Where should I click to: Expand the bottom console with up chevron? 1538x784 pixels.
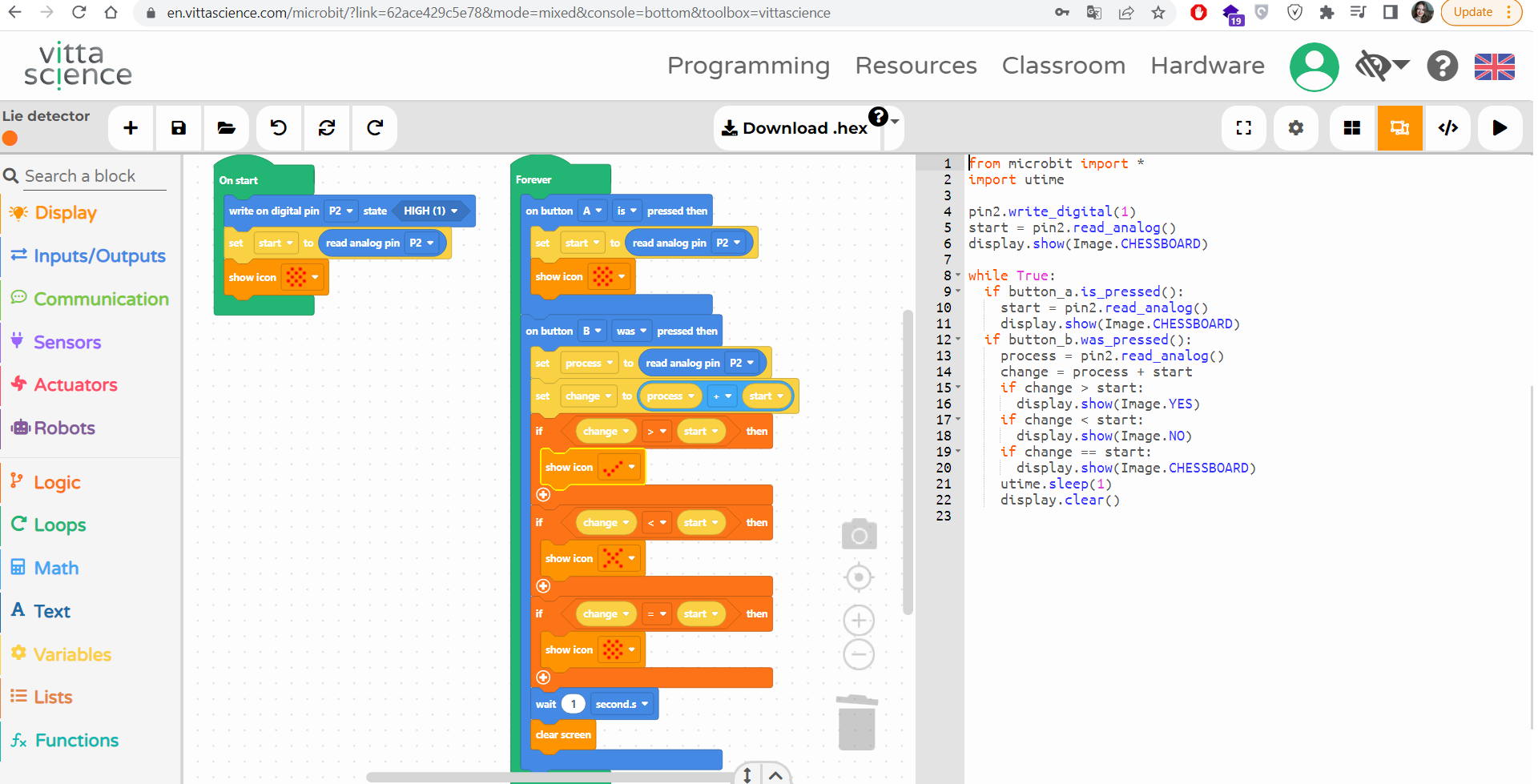coord(775,774)
